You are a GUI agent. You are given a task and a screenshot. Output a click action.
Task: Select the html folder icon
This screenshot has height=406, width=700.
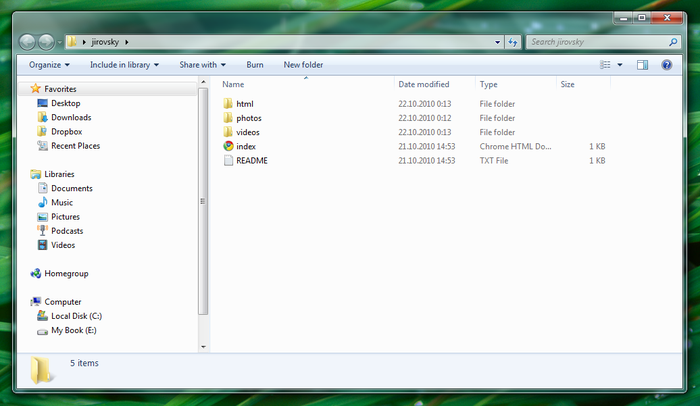(228, 104)
